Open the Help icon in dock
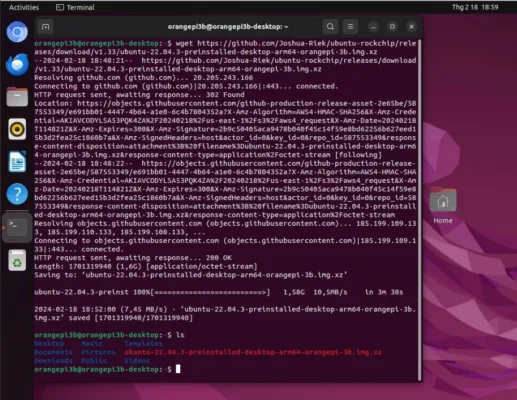 coord(17,194)
